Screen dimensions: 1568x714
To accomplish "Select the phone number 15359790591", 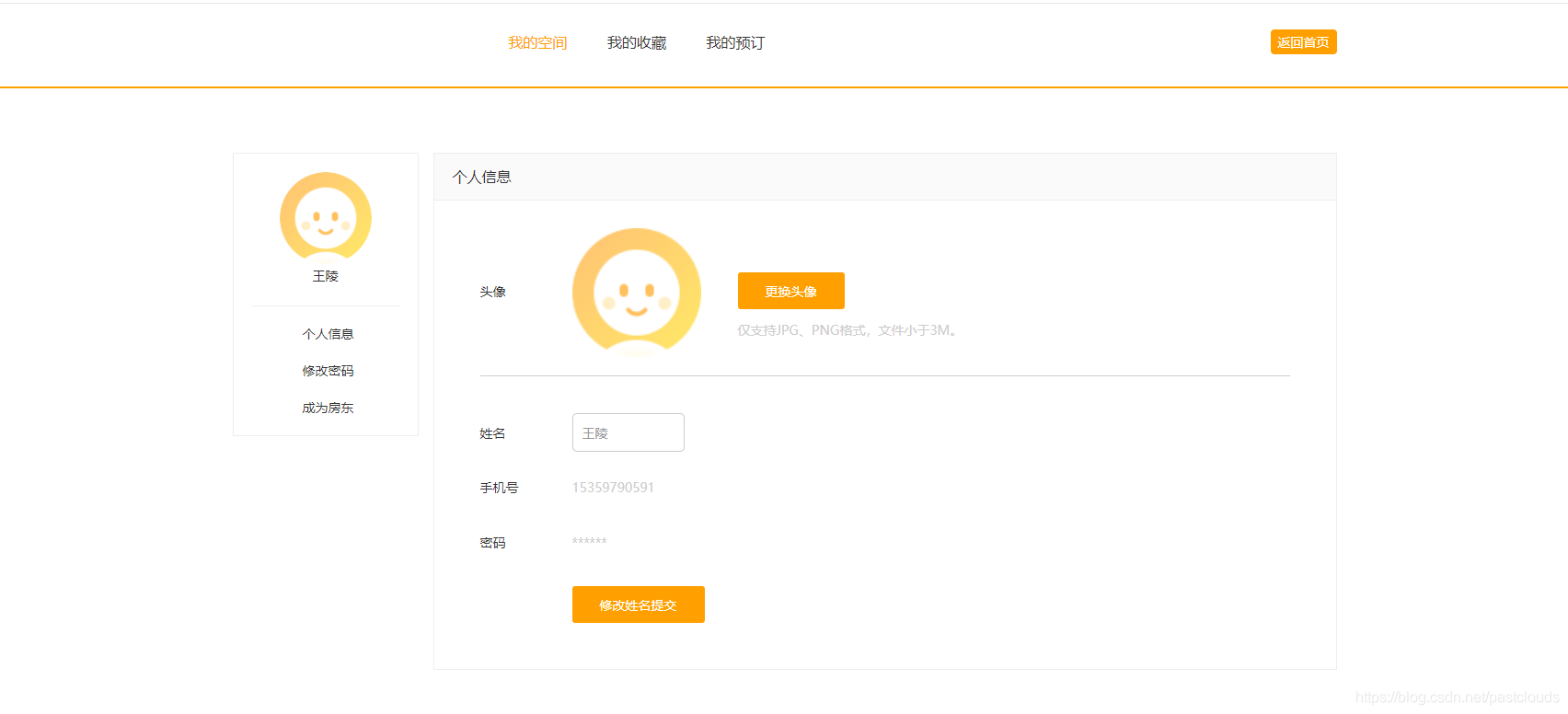I will click(613, 488).
